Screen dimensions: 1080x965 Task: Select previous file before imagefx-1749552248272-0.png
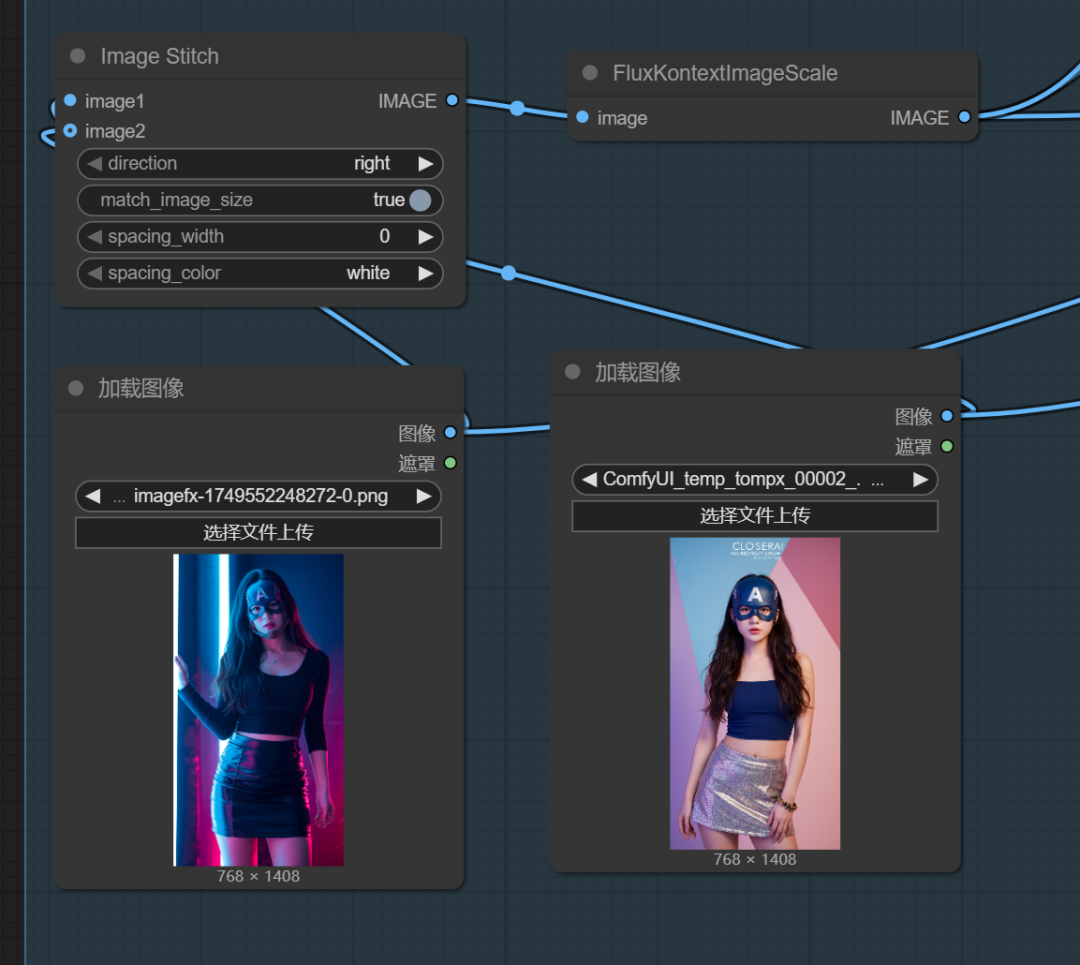click(x=93, y=496)
